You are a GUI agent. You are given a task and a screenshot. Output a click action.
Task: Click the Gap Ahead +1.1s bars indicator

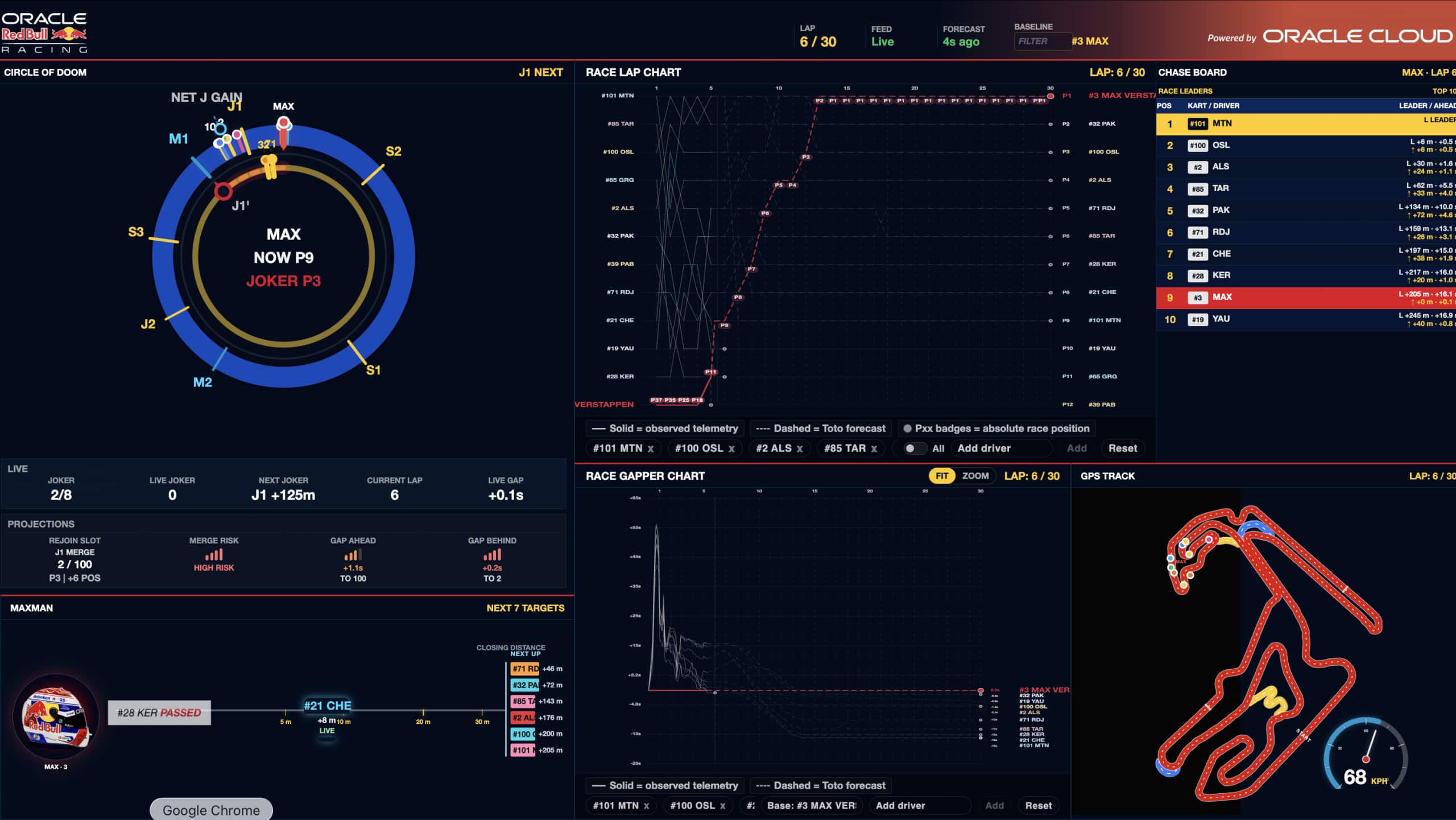(x=353, y=555)
